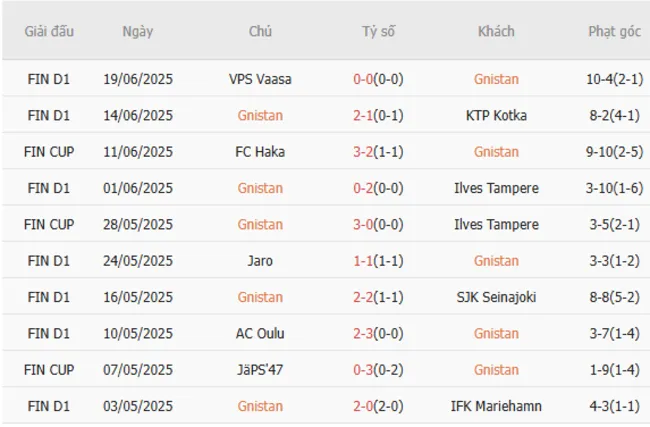
Task: Click the Jaro team name
Action: [260, 261]
